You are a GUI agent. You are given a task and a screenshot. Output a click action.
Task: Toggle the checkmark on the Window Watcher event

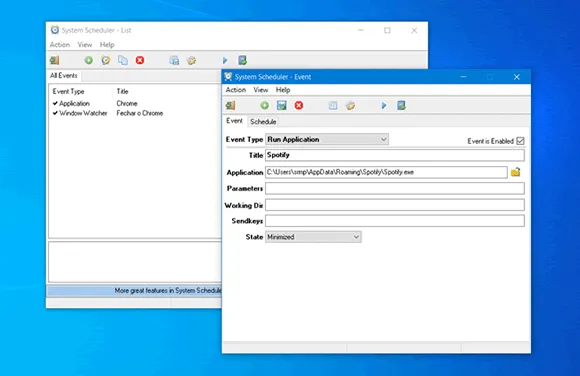(x=55, y=113)
